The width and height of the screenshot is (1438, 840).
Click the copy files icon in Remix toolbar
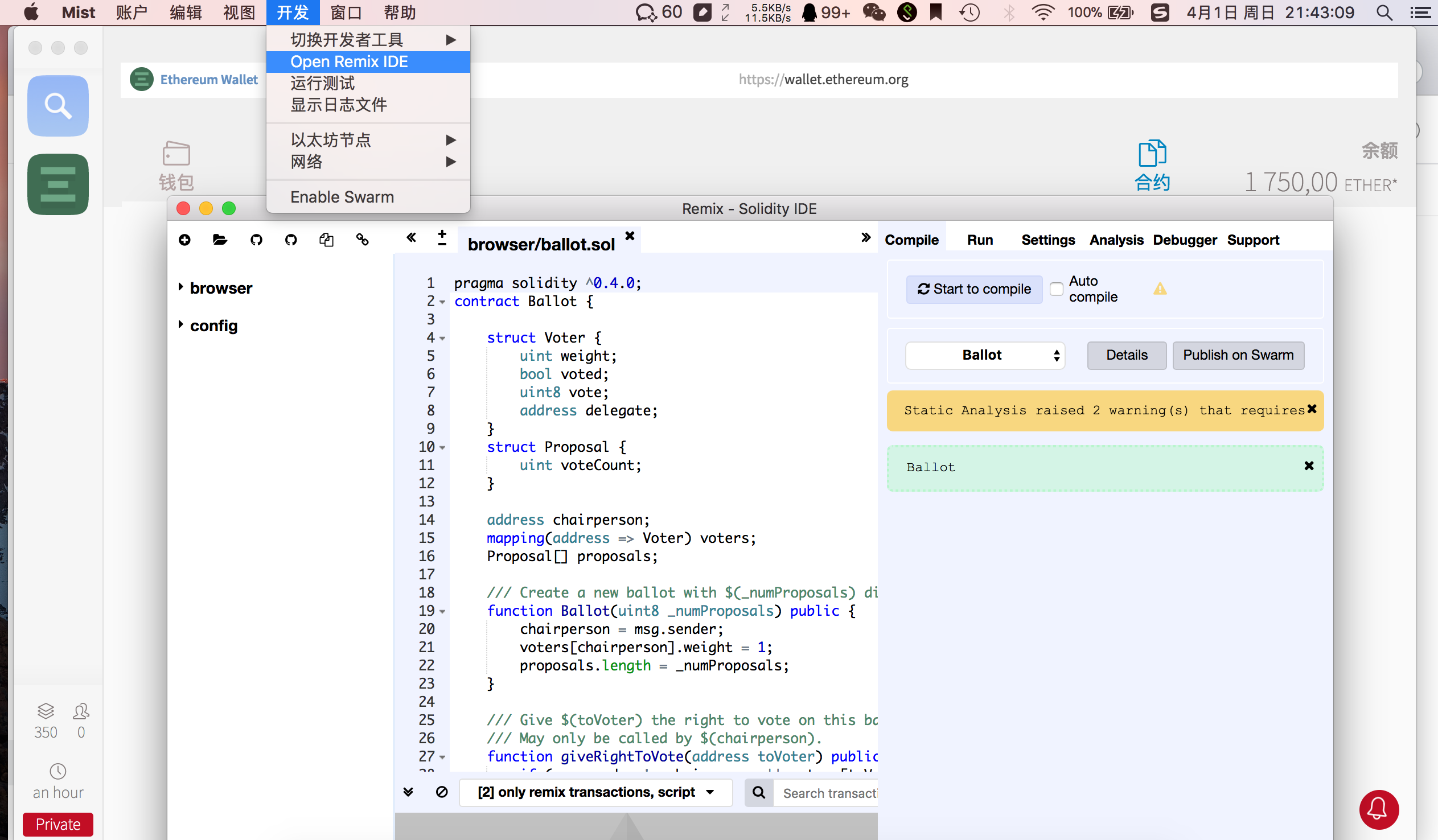coord(326,240)
